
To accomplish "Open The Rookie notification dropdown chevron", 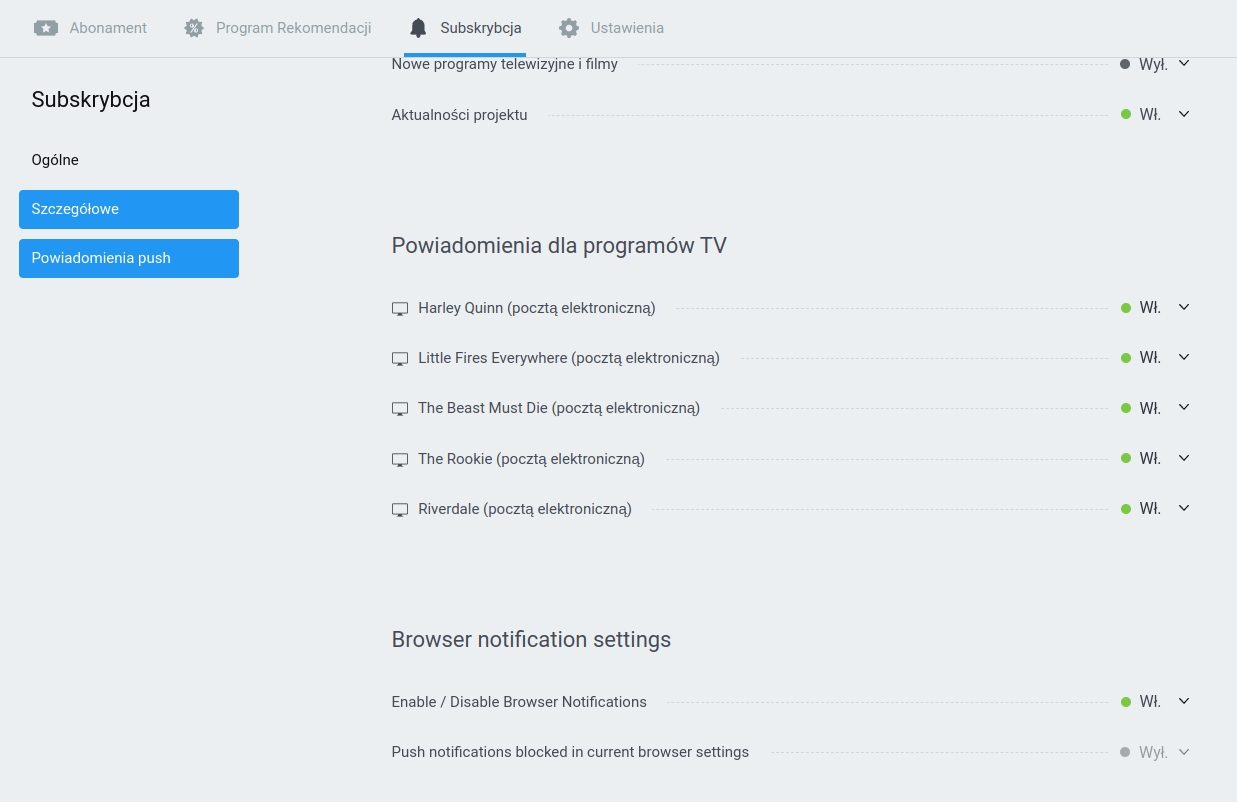I will [x=1184, y=458].
